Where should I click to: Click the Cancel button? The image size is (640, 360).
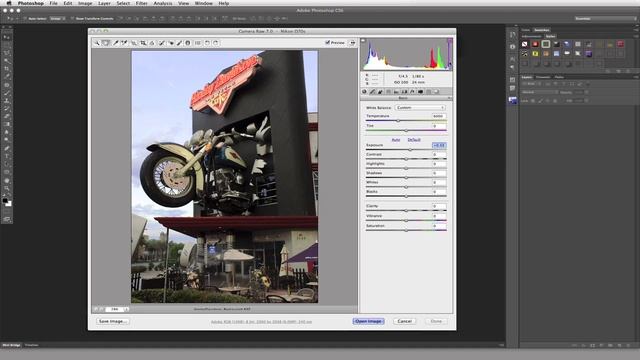coord(404,322)
